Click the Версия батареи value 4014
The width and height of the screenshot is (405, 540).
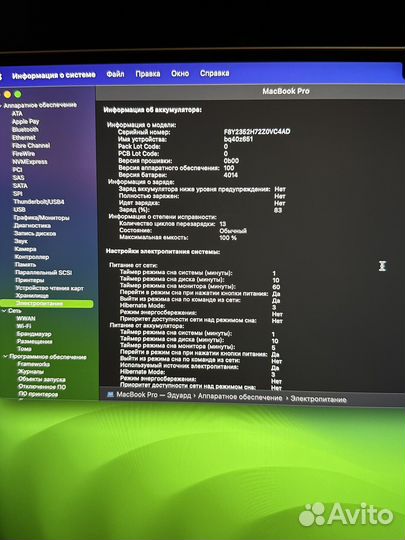click(230, 175)
